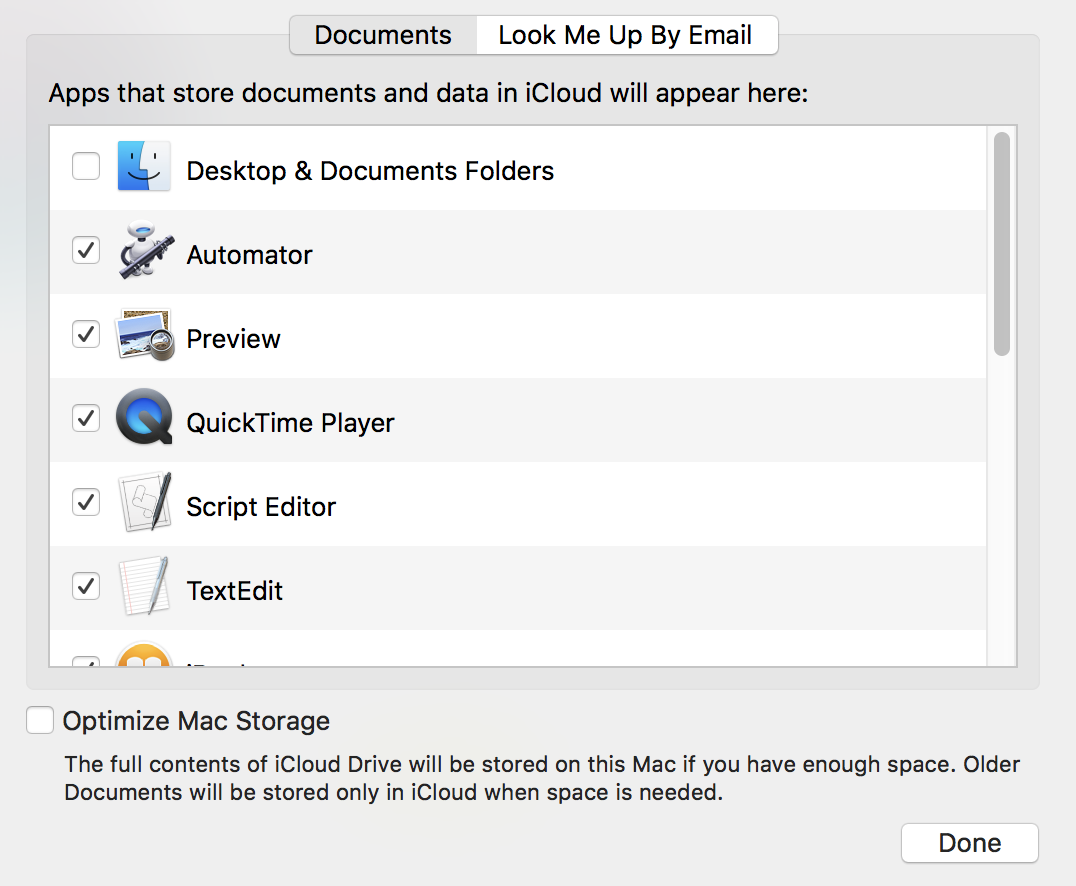Uncheck the Script Editor checkbox
The width and height of the screenshot is (1076, 886).
(86, 502)
